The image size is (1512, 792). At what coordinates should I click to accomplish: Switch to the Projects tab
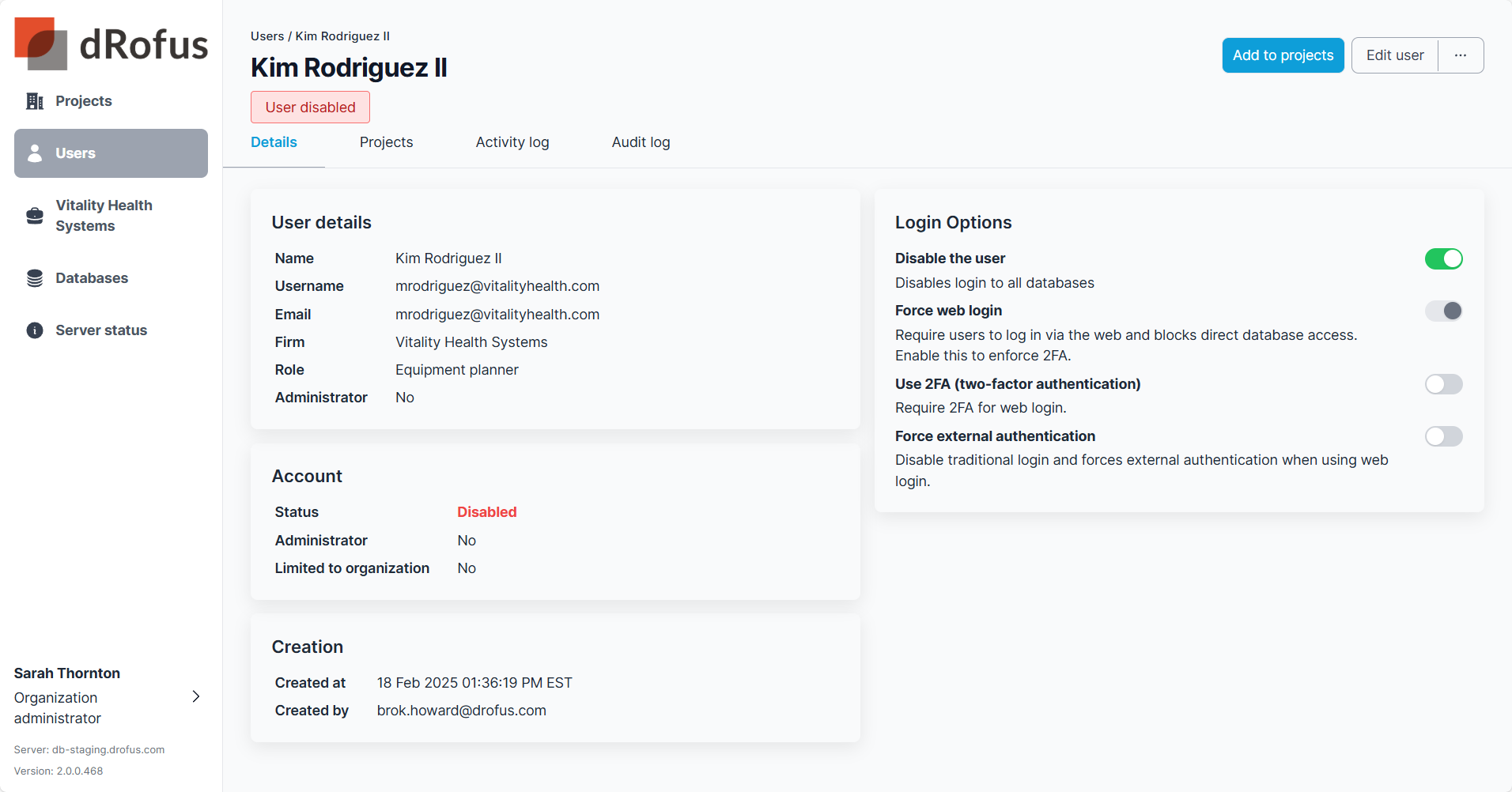point(386,142)
